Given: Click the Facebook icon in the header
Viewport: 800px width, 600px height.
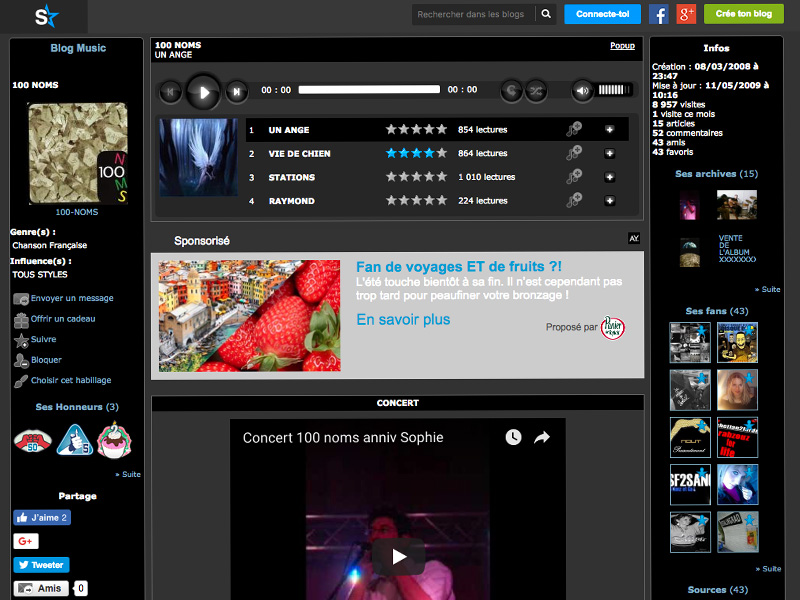Looking at the screenshot, I should click(659, 14).
